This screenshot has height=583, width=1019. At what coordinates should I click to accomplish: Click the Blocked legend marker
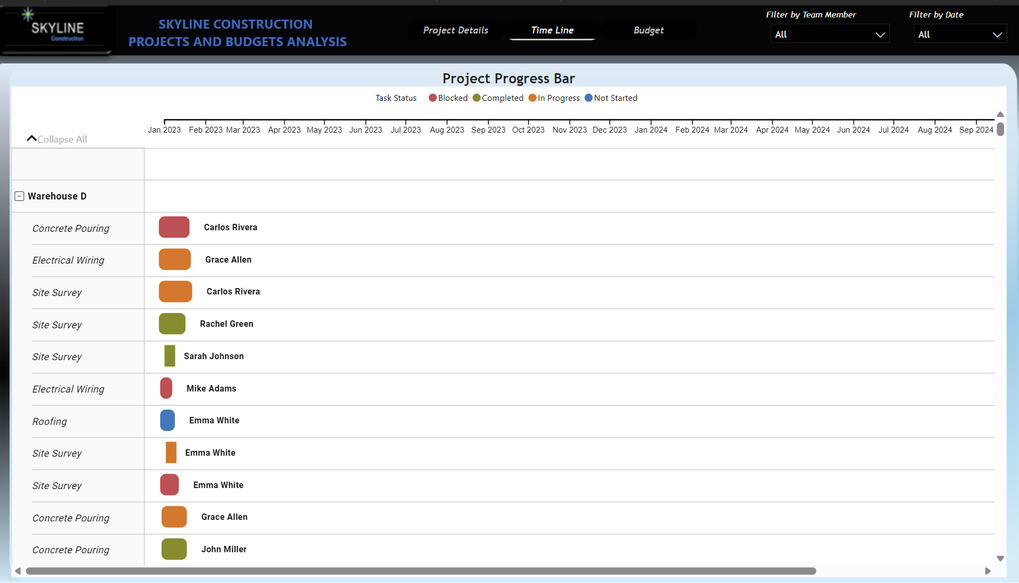point(433,98)
